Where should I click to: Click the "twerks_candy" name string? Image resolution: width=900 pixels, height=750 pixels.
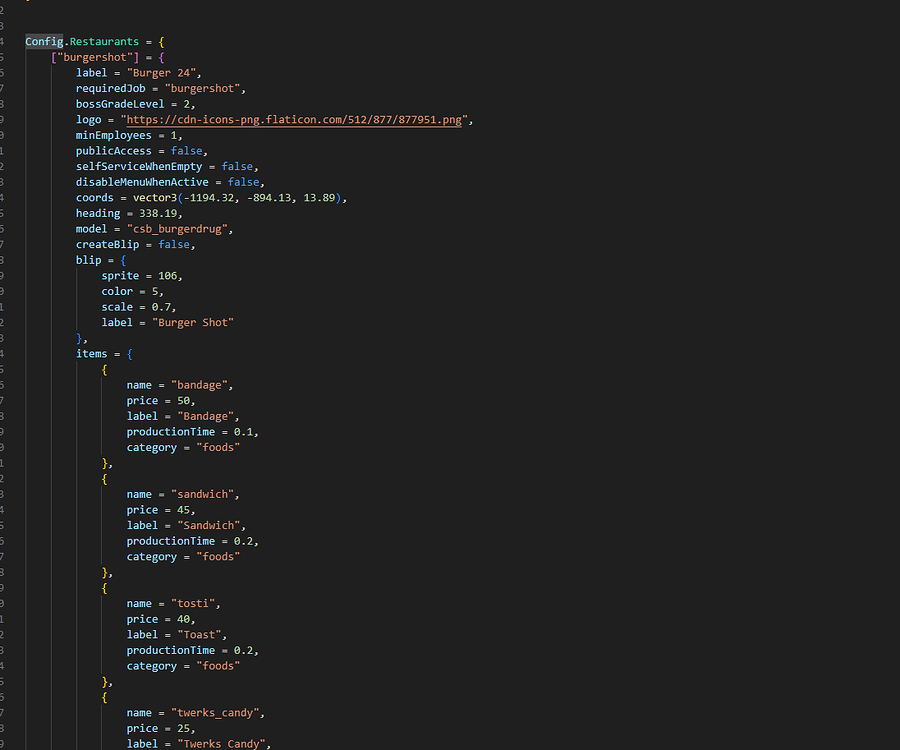click(217, 713)
